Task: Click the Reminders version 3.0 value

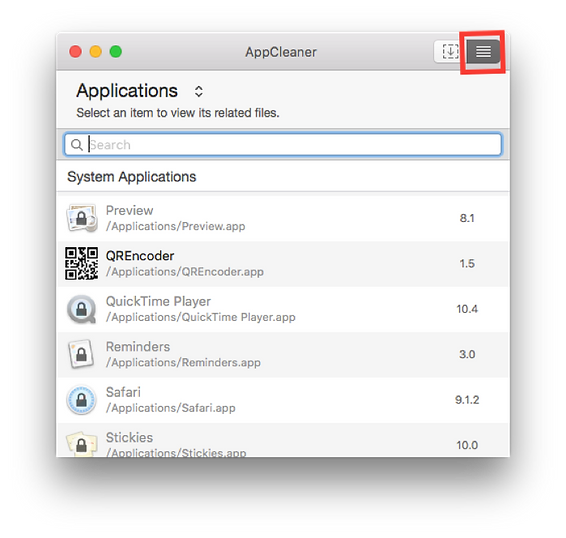Action: pyautogui.click(x=467, y=354)
